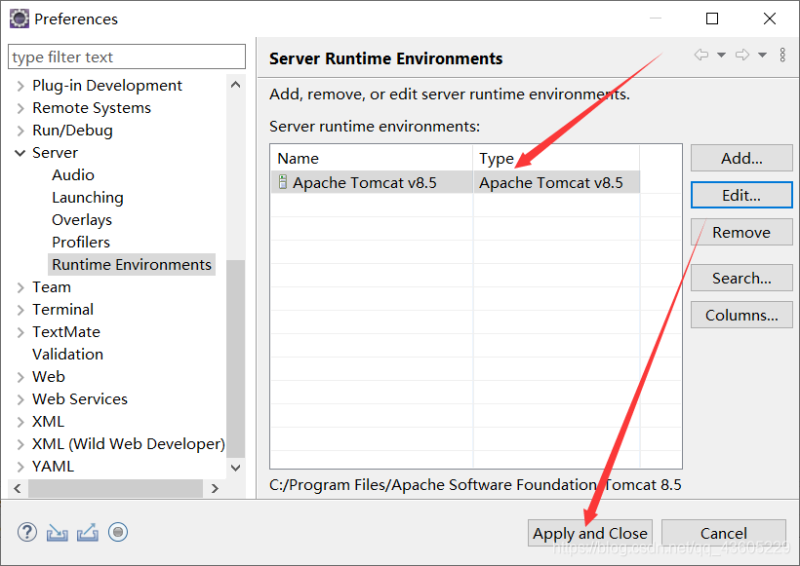Click the tree vertical scrollbar thumb

pyautogui.click(x=236, y=358)
